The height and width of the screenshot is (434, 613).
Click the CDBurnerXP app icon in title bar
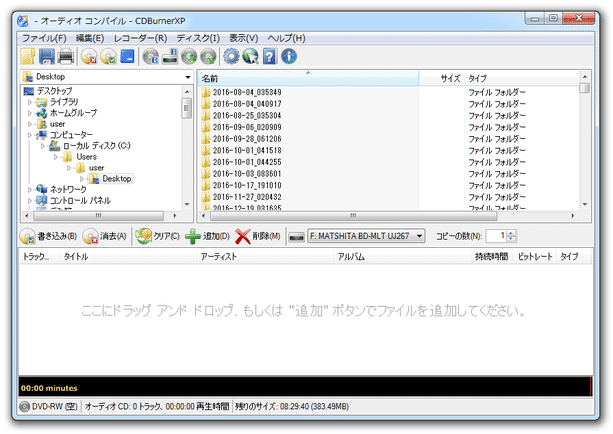tap(23, 21)
